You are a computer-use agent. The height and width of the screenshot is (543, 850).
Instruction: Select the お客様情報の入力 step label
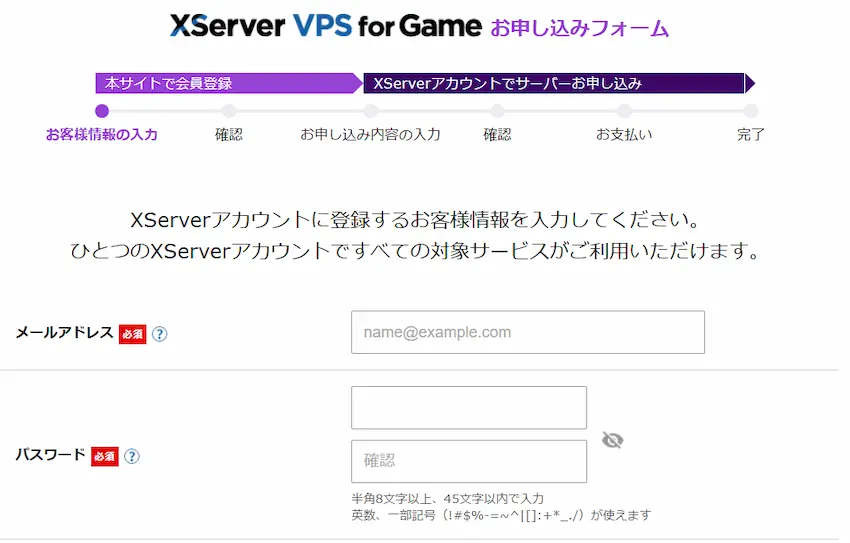[102, 134]
